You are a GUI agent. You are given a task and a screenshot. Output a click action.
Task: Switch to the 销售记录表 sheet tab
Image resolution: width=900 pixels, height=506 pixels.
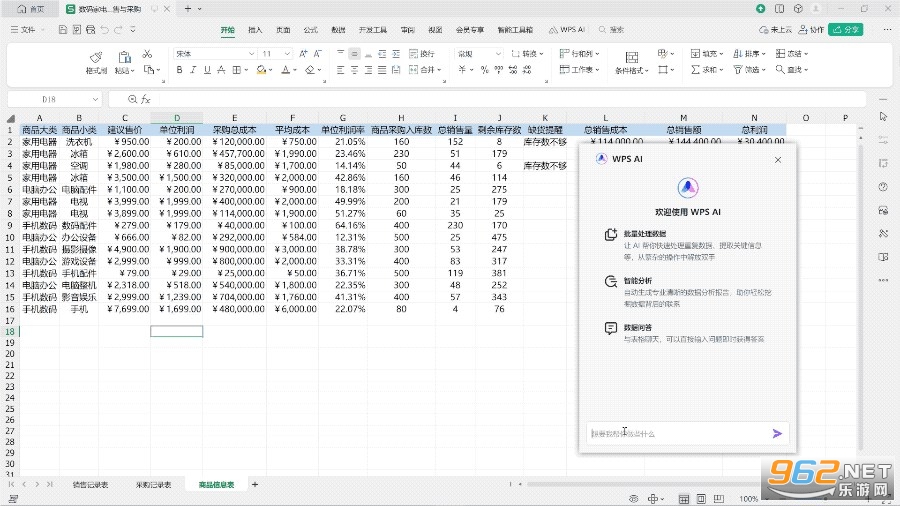[90, 485]
